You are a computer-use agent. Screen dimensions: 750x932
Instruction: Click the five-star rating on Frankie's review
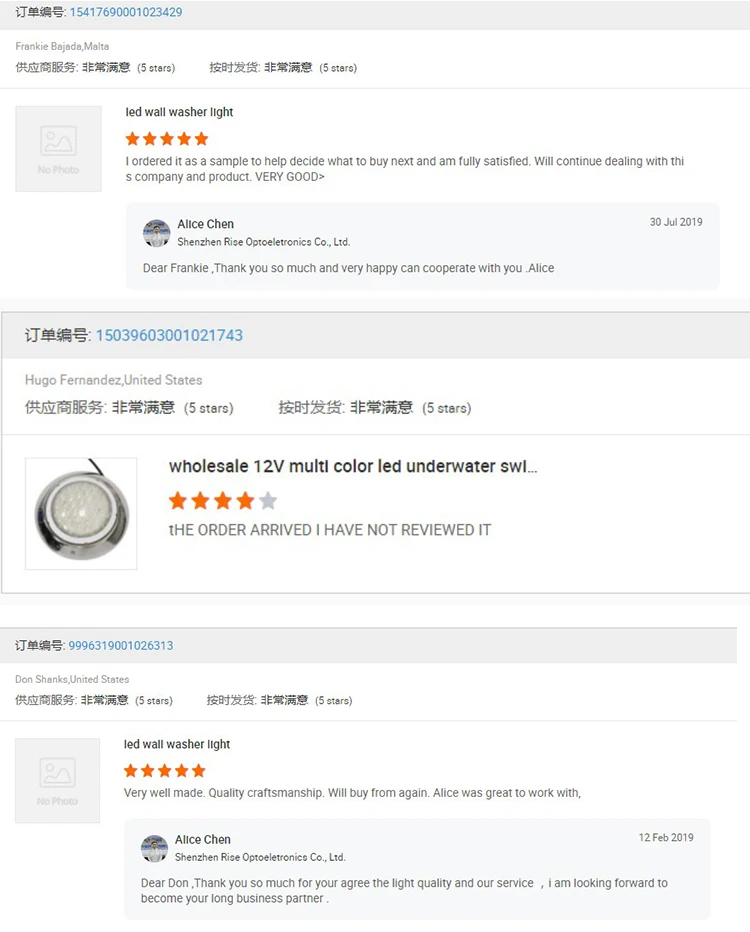click(167, 139)
